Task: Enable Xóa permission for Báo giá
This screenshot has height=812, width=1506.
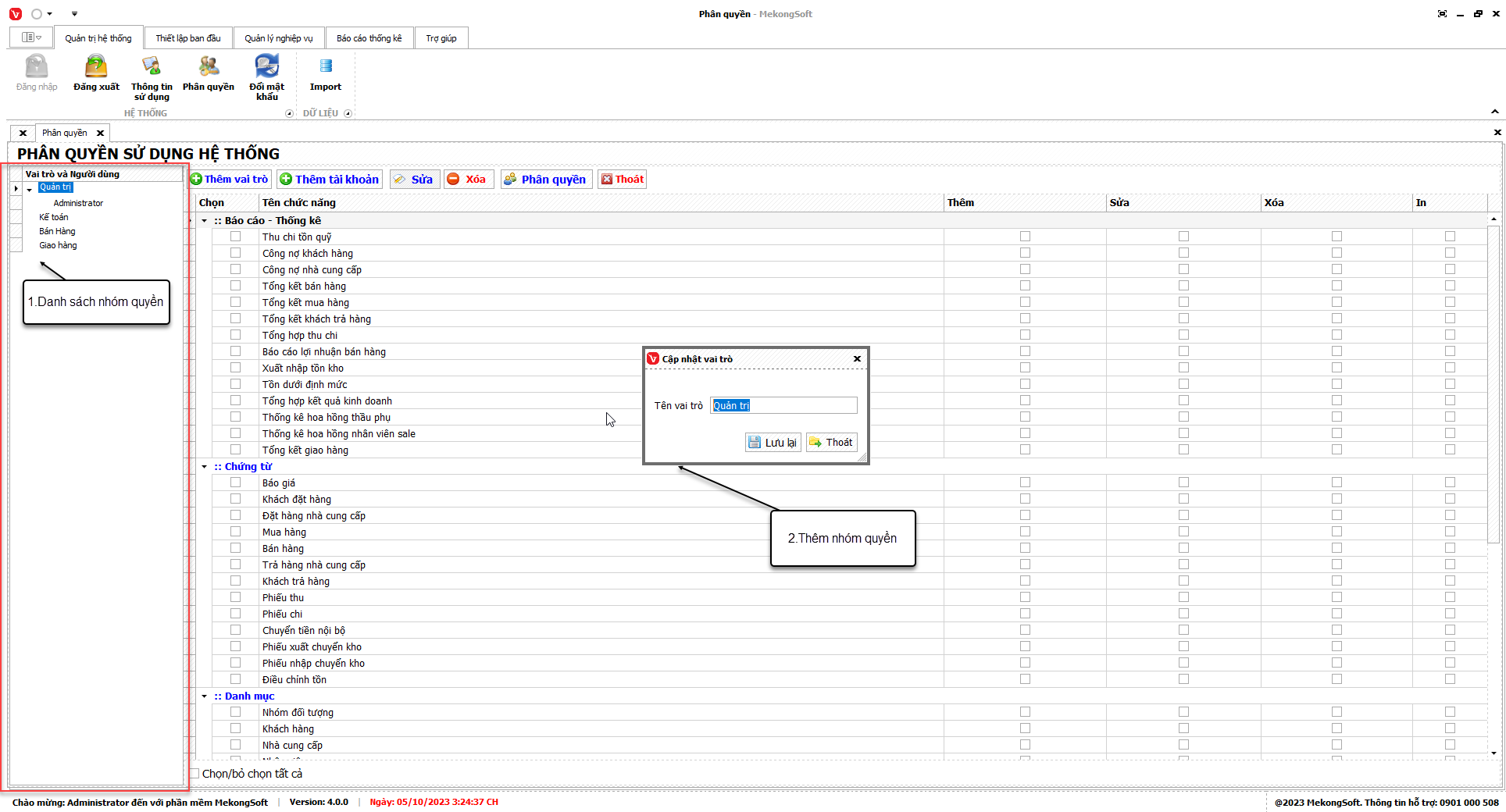Action: pos(1336,483)
